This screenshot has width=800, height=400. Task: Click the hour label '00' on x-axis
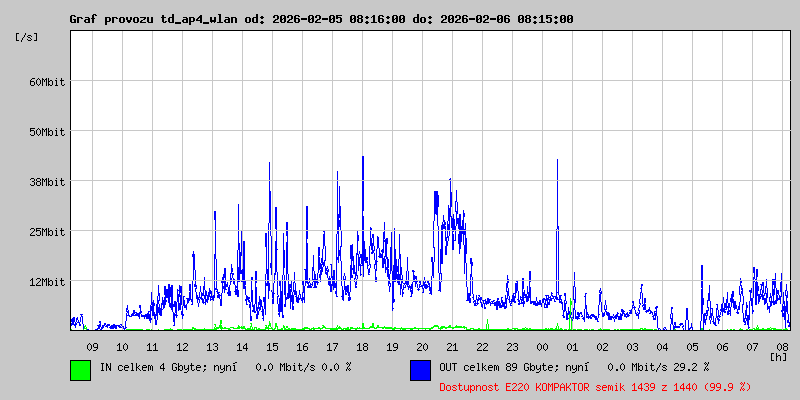click(542, 347)
